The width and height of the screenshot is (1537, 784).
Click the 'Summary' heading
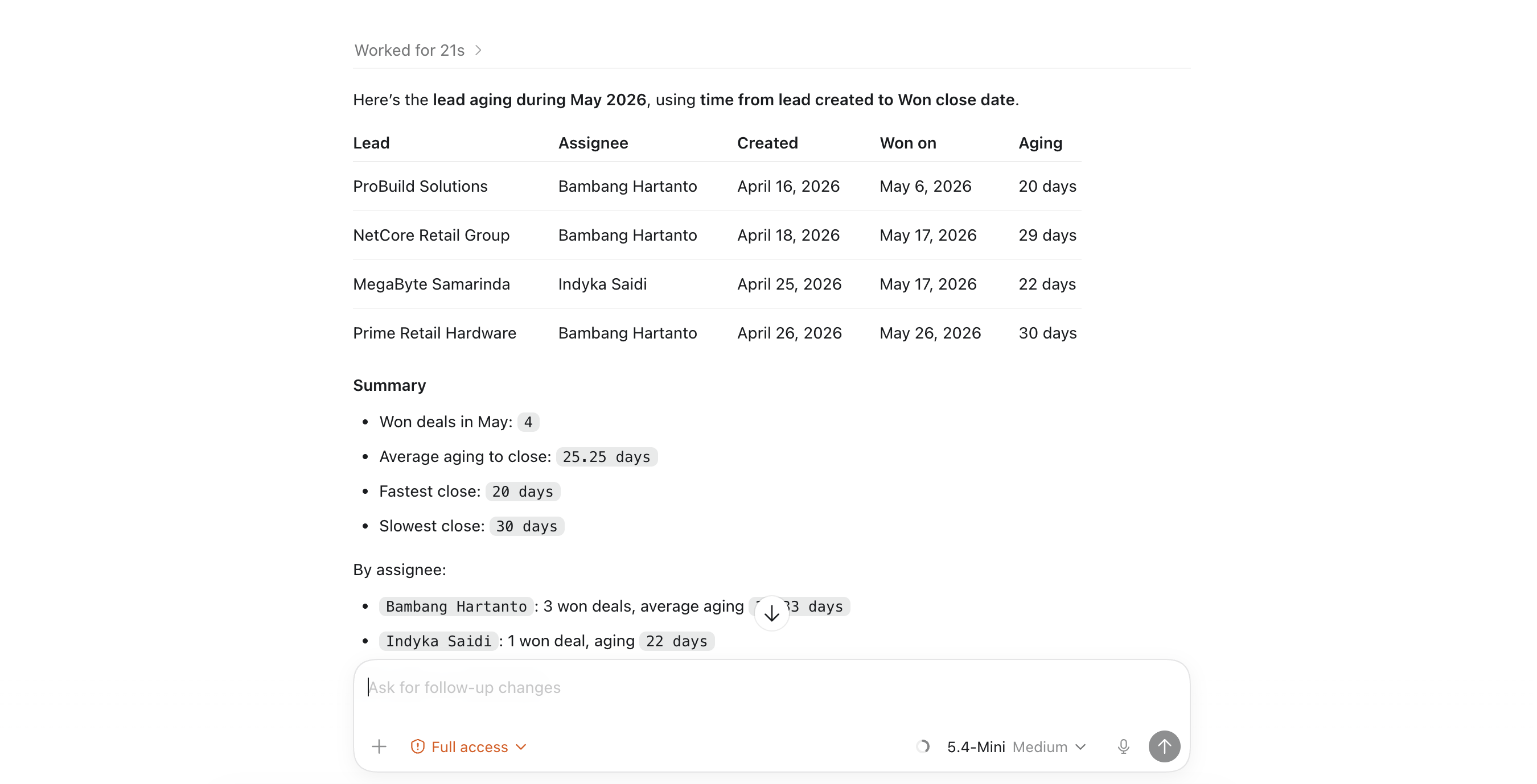[x=389, y=385]
